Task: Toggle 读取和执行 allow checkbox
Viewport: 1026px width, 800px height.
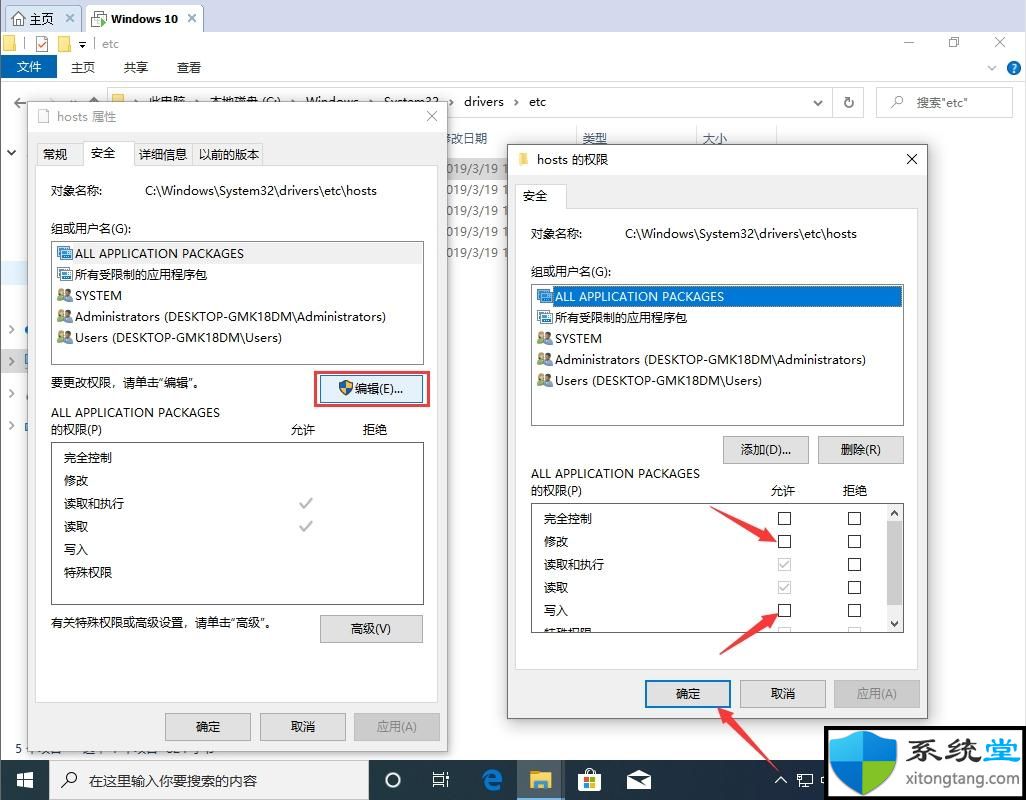Action: point(784,564)
